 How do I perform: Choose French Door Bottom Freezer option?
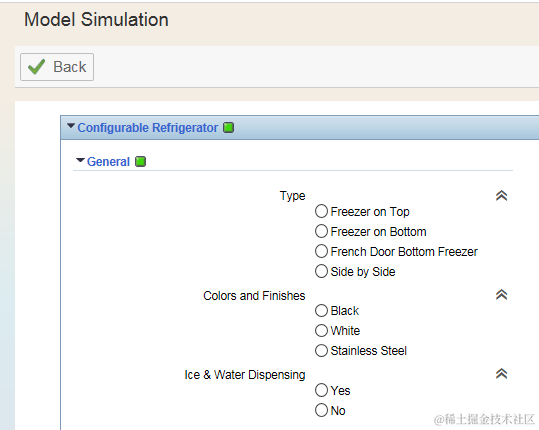point(321,251)
